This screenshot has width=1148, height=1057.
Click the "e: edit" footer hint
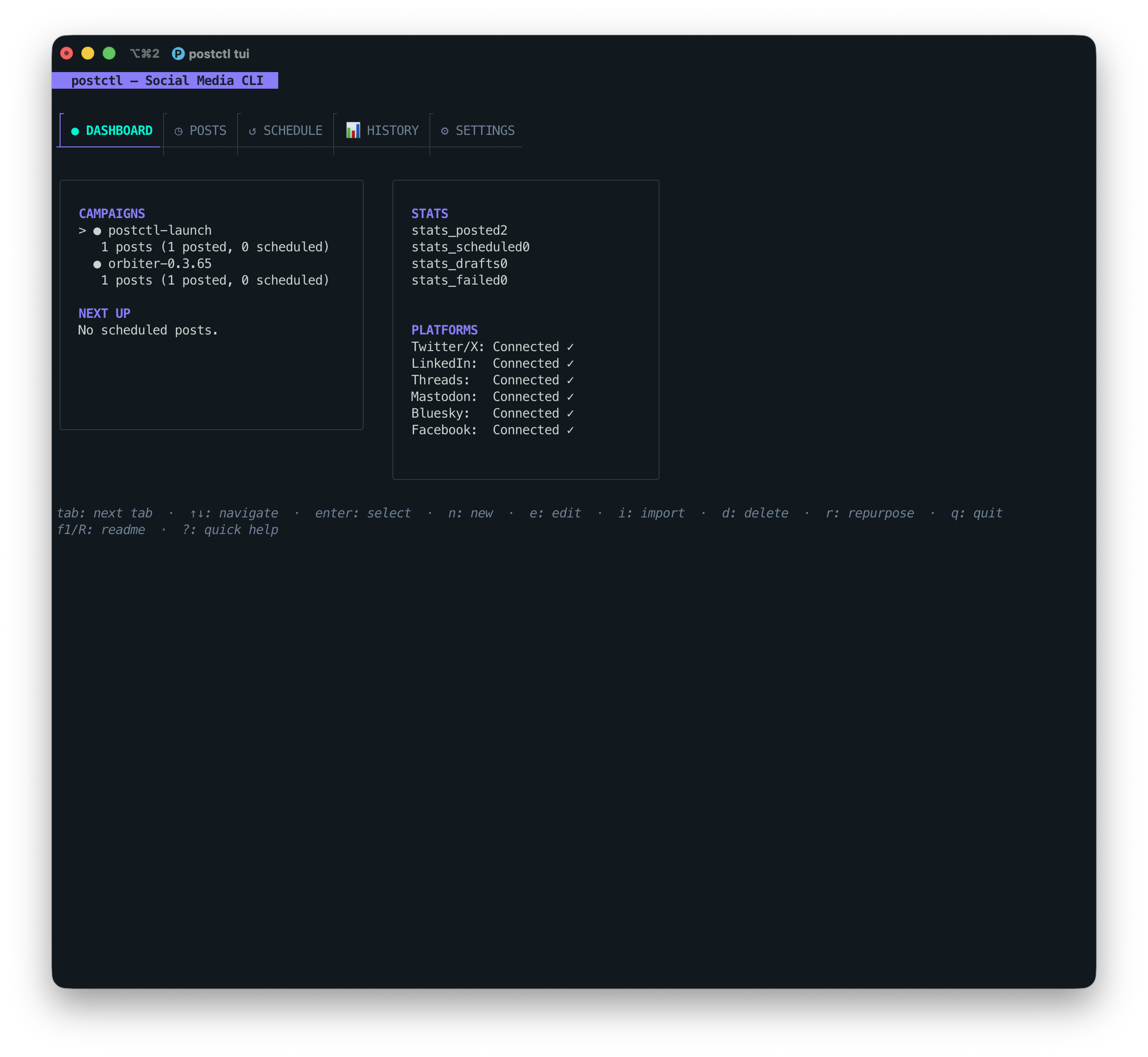coord(555,513)
